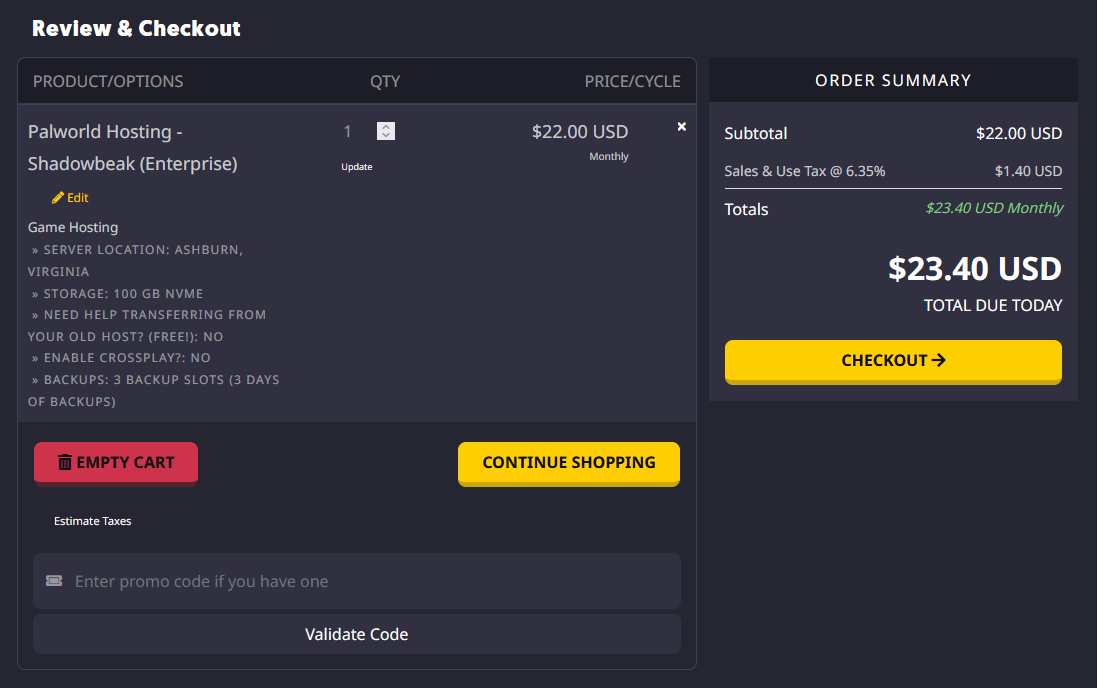Click the Storage: 100 GB NVMe option
The width and height of the screenshot is (1097, 688).
[x=118, y=294]
